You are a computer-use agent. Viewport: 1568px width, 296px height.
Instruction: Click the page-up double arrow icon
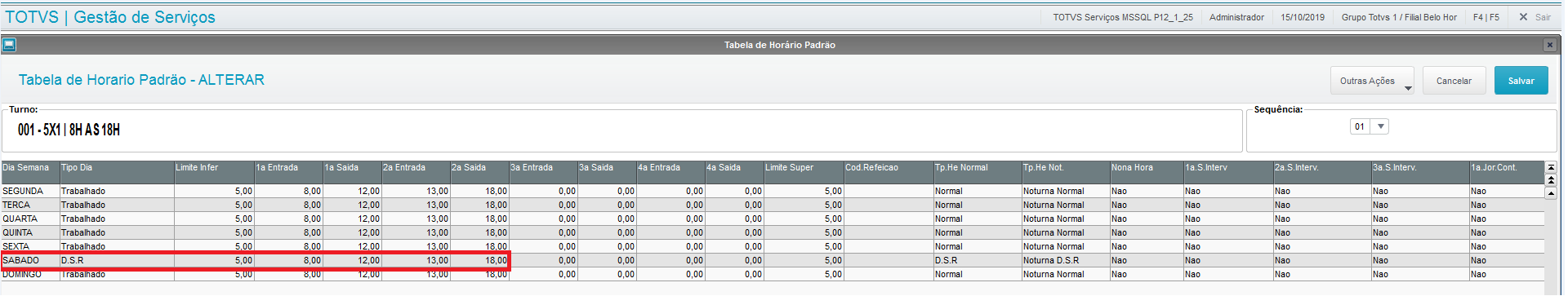tap(1551, 180)
